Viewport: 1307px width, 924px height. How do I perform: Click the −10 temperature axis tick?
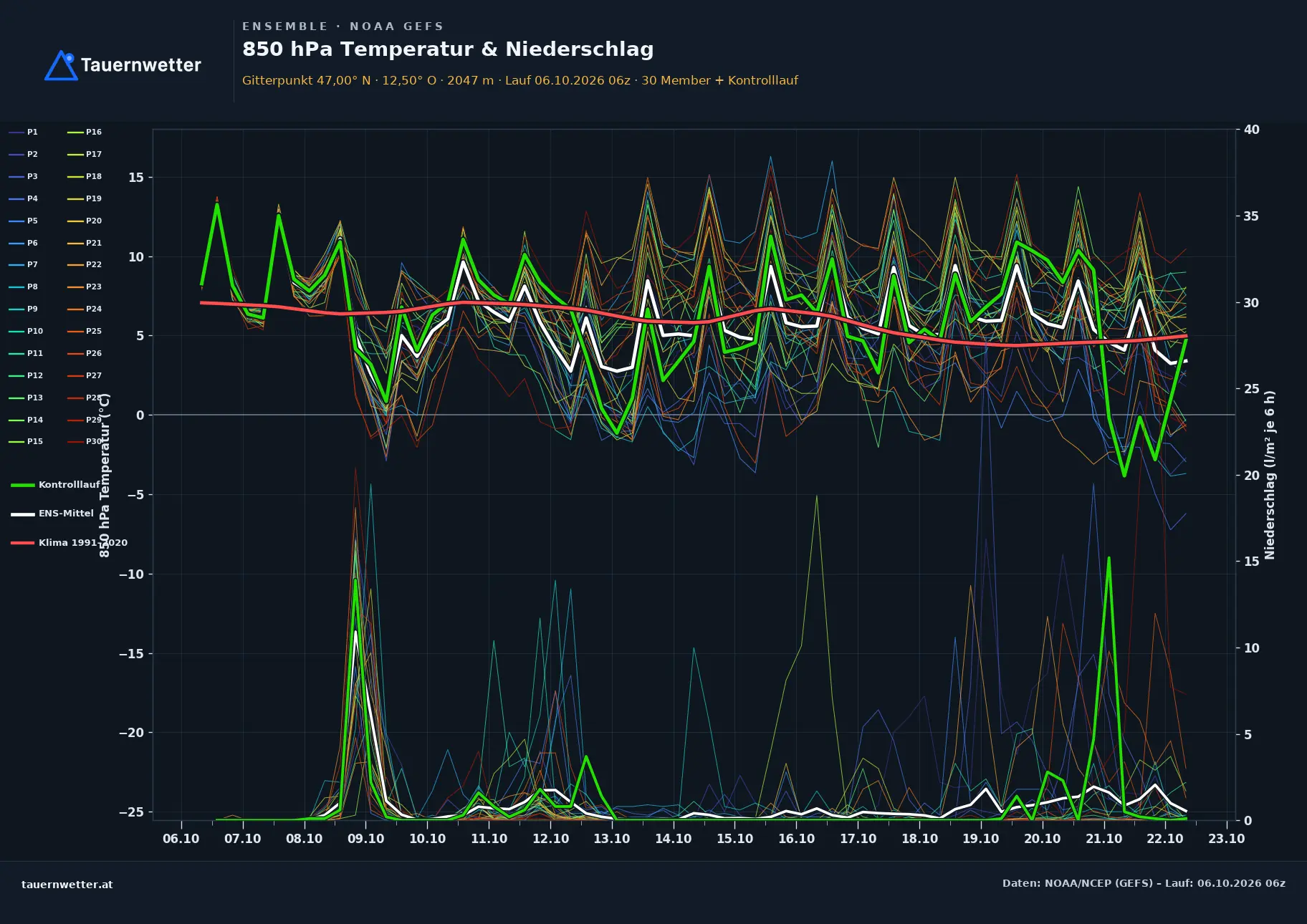pyautogui.click(x=131, y=574)
